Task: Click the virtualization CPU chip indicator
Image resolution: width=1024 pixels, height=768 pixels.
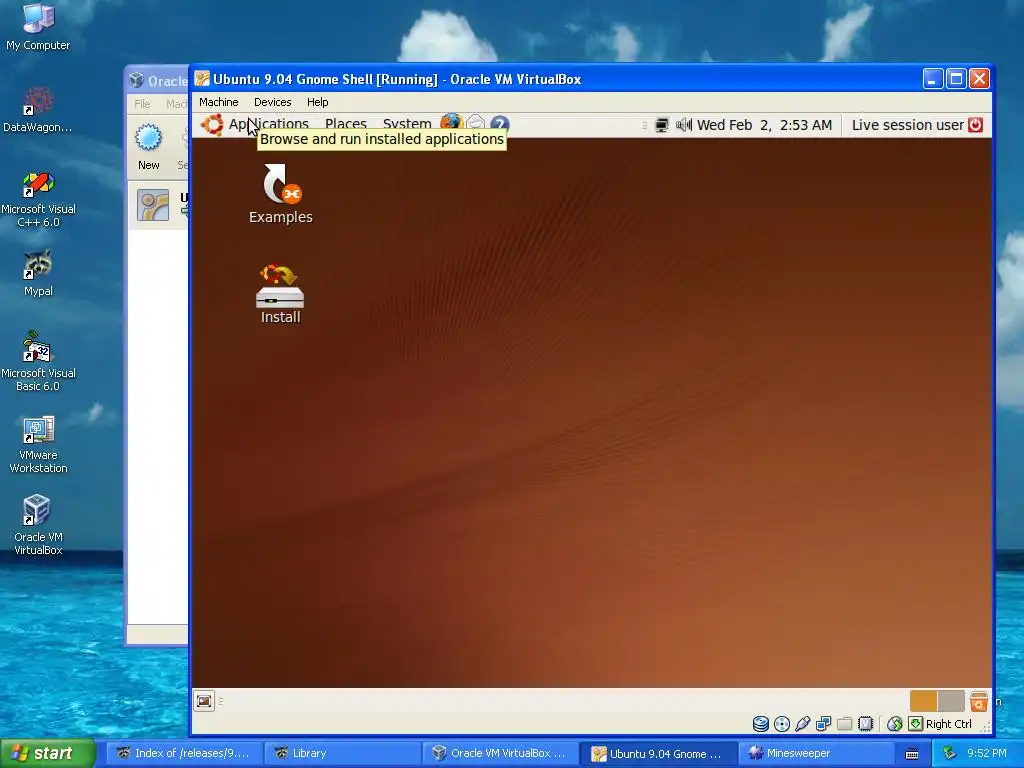Action: tap(865, 724)
